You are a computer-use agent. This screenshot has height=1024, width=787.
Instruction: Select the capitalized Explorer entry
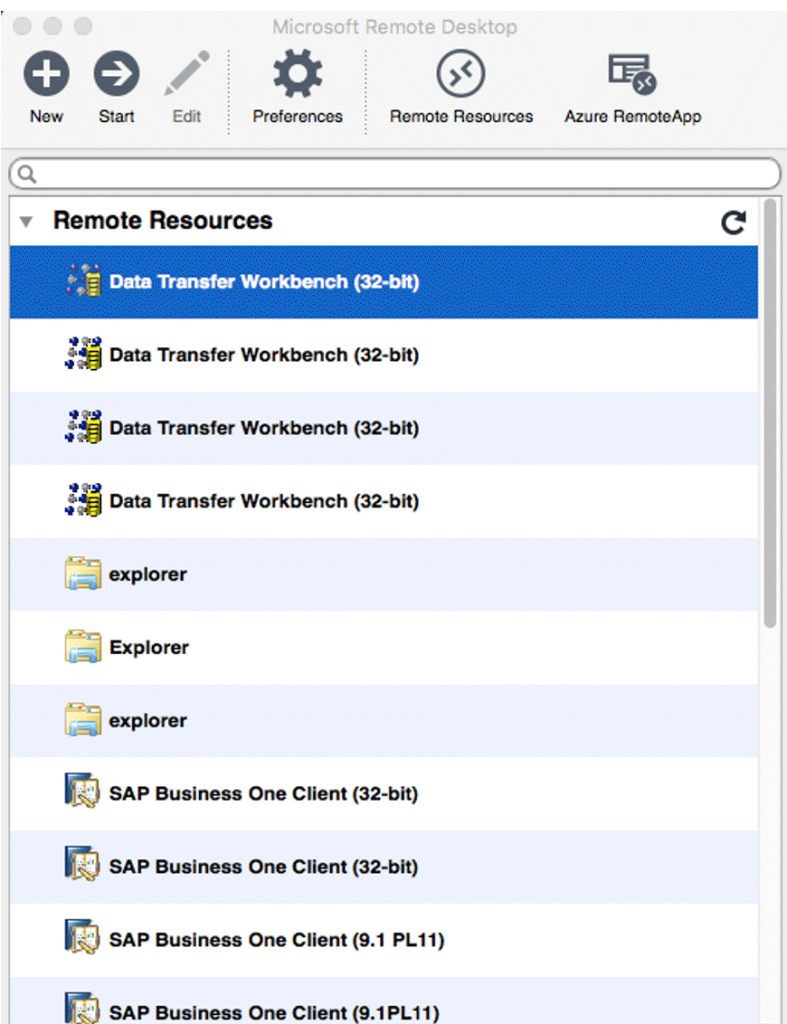(x=384, y=648)
